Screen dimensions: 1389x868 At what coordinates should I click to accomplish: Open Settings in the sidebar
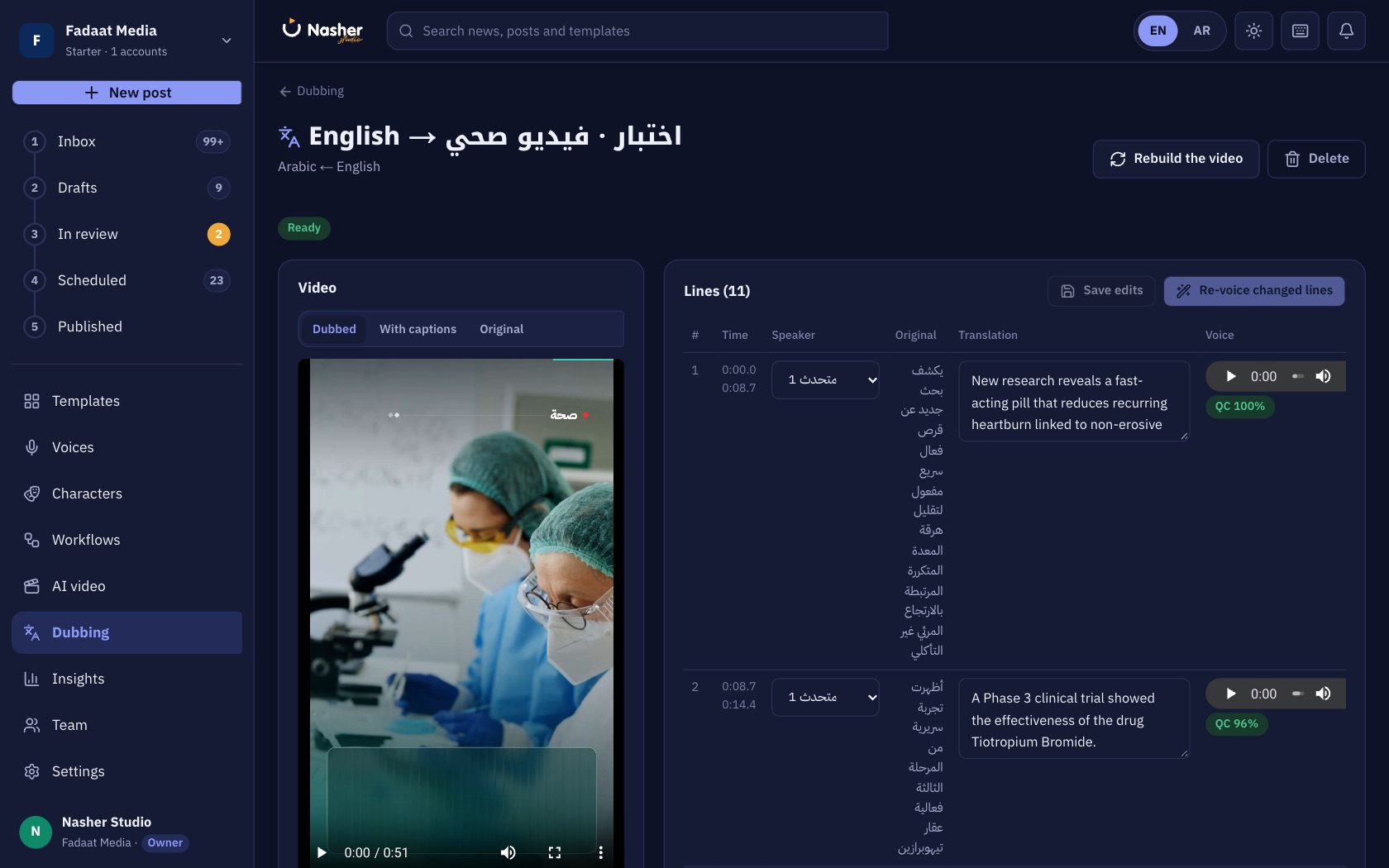coord(126,771)
